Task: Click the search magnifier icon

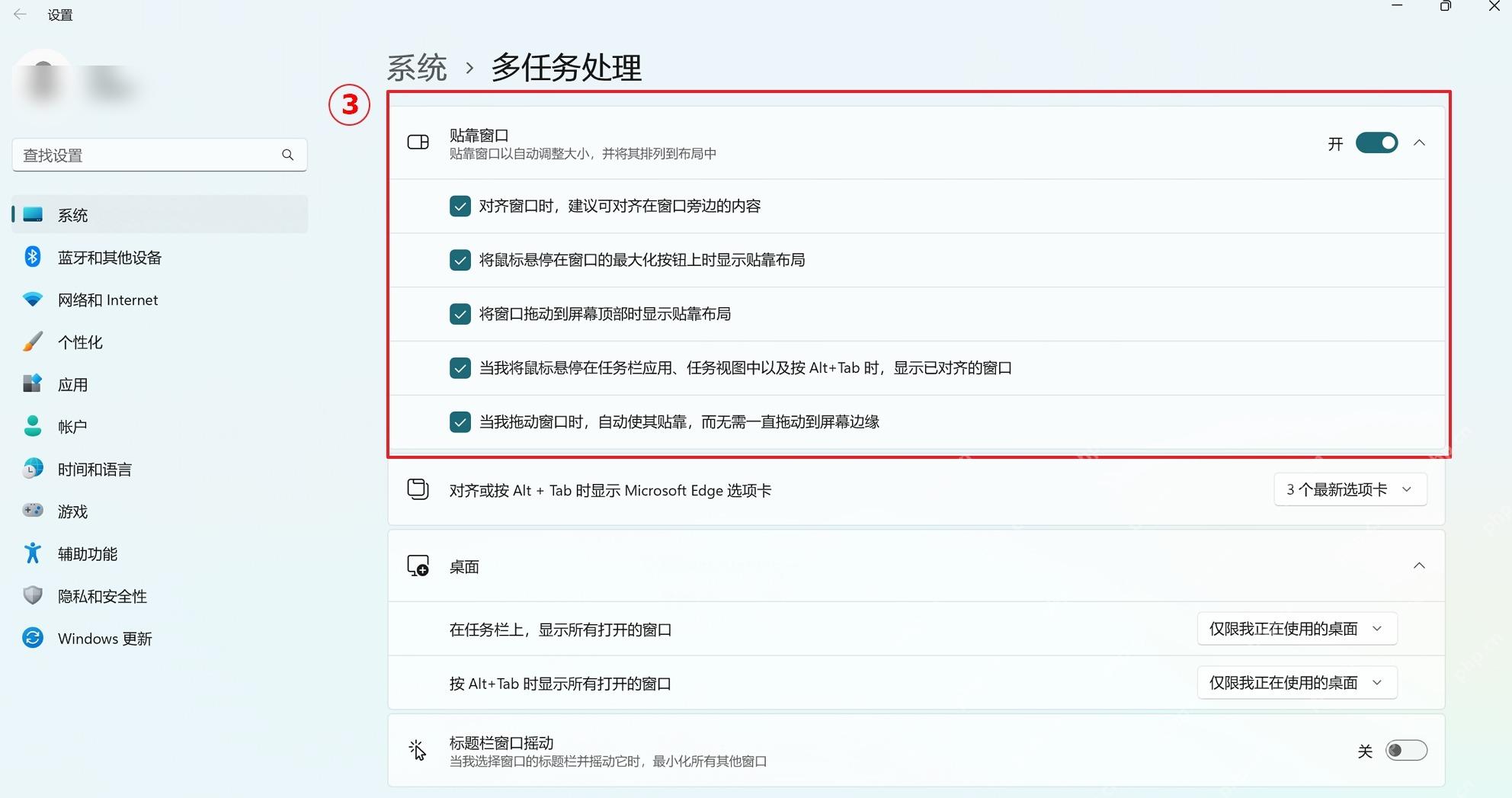Action: (x=287, y=155)
